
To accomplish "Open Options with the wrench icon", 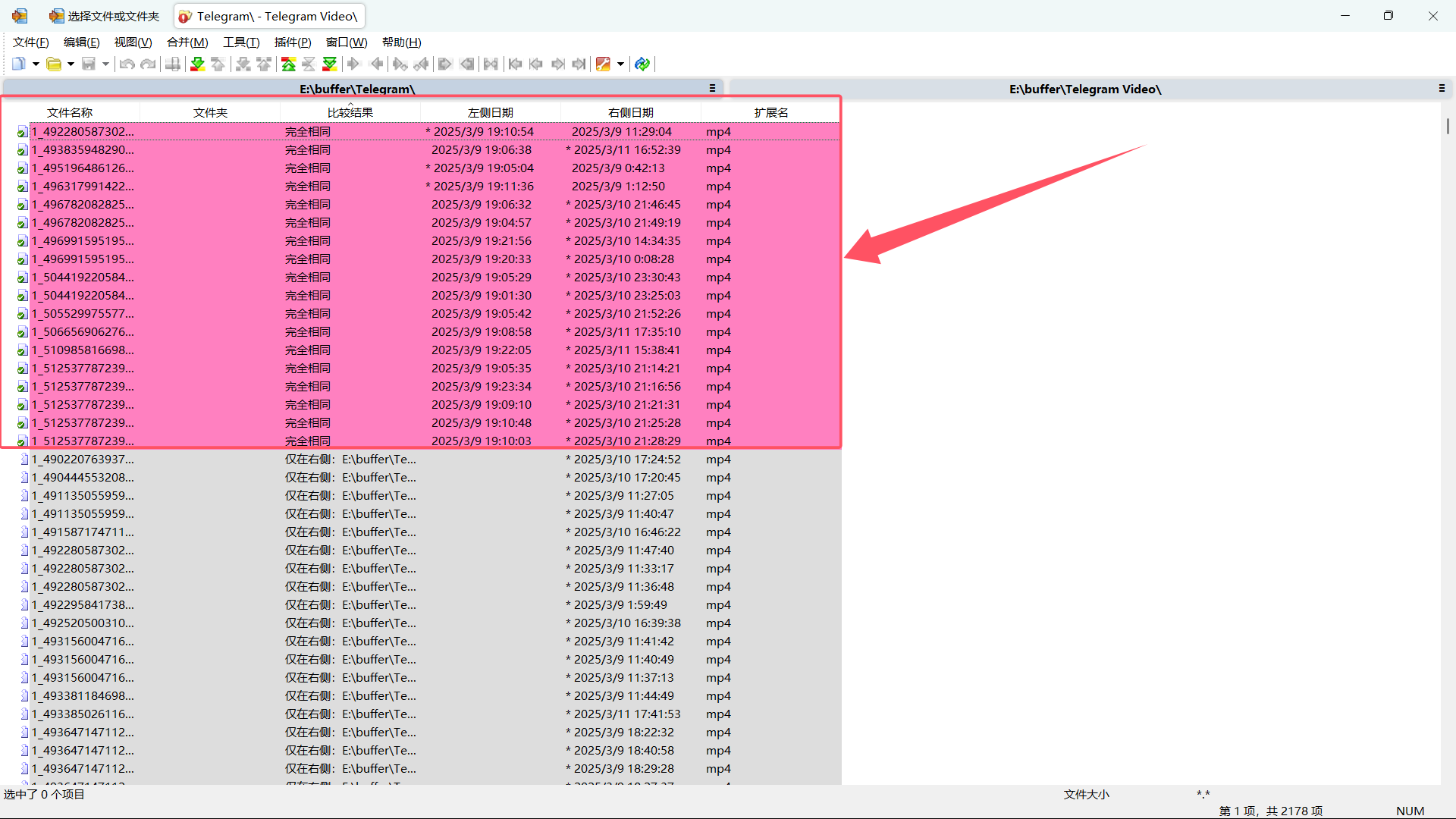I will [x=603, y=64].
